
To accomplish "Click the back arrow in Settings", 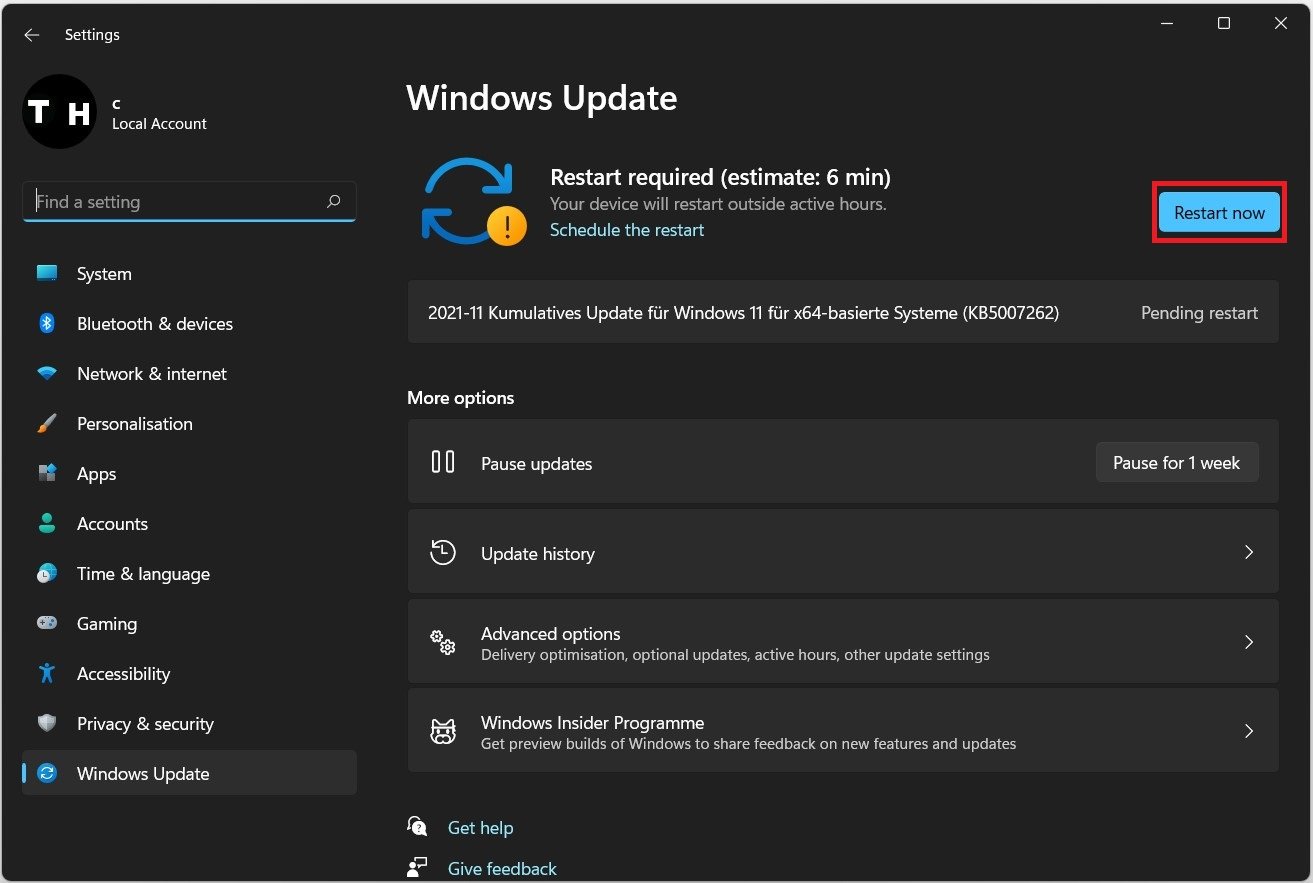I will point(32,35).
